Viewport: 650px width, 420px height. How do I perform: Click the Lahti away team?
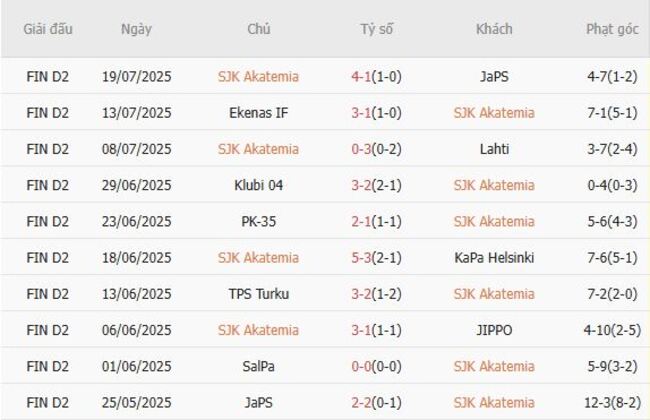point(494,149)
